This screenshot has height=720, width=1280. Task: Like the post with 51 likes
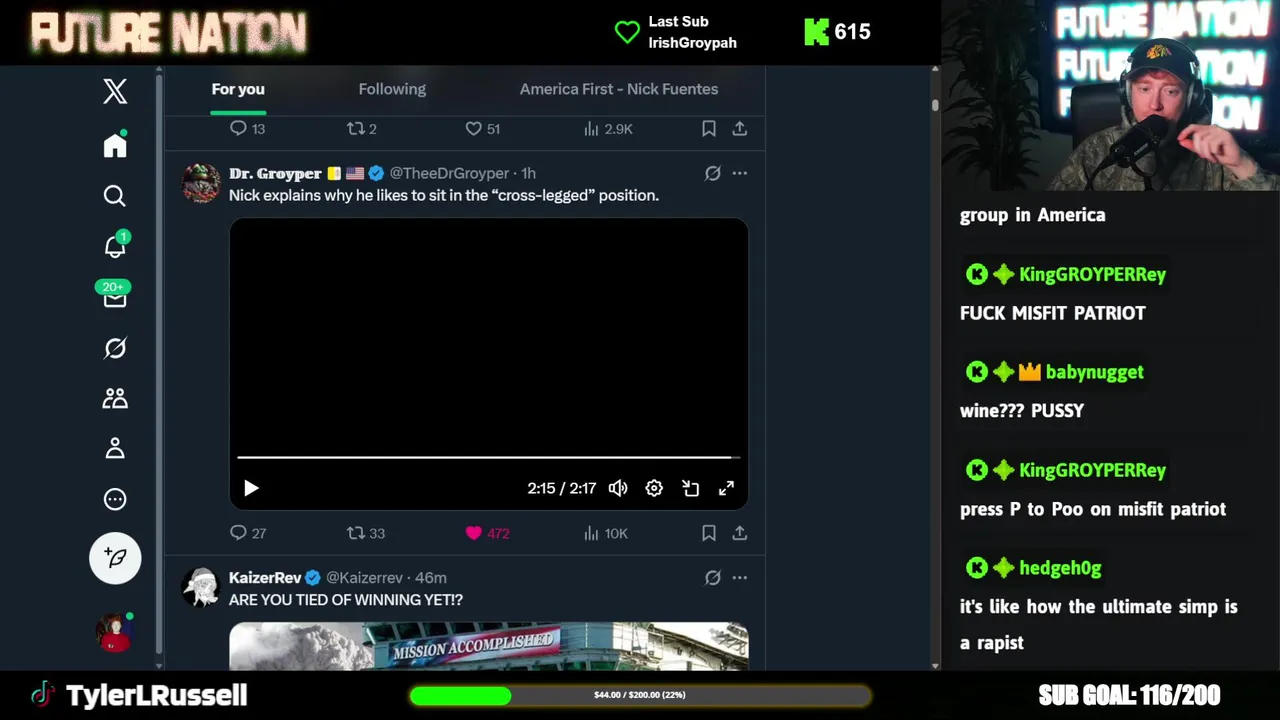point(482,129)
